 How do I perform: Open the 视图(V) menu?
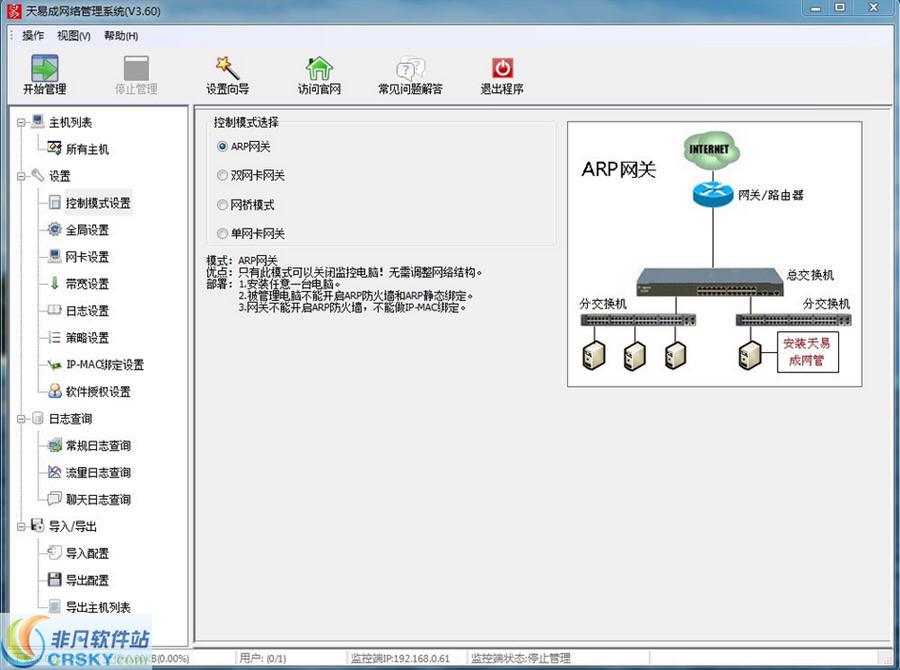[x=73, y=36]
